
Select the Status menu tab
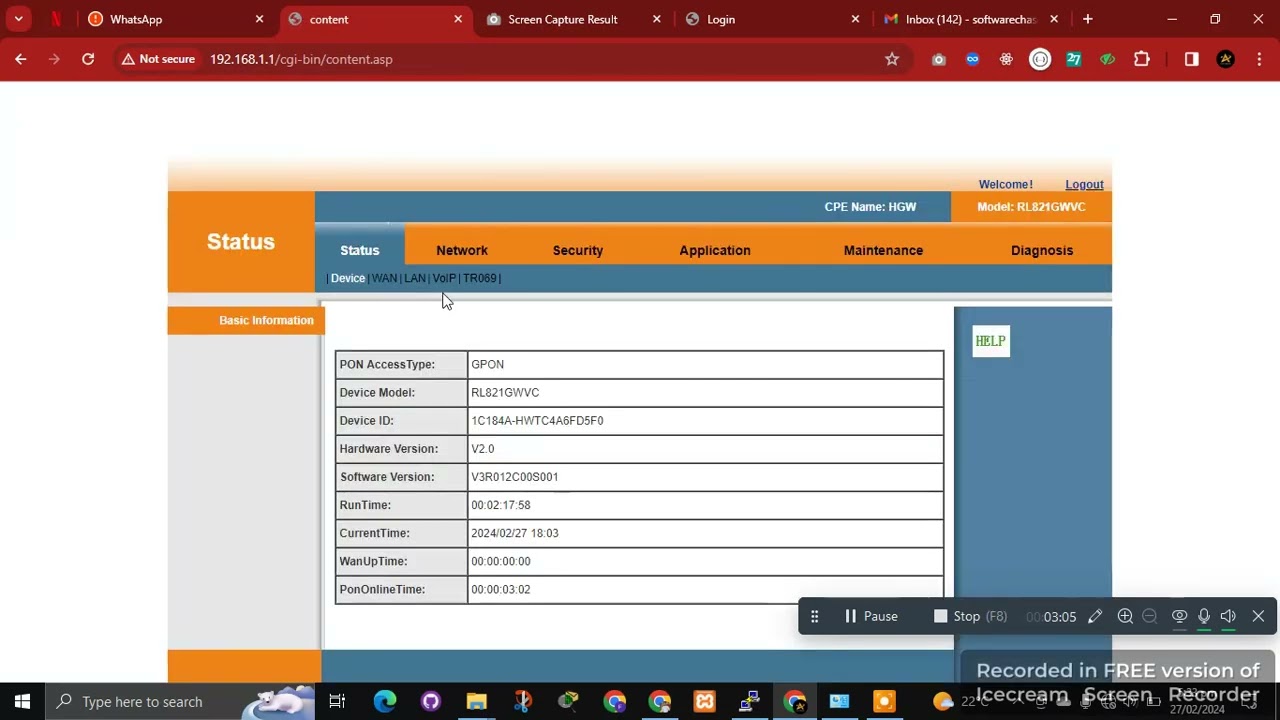tap(360, 250)
